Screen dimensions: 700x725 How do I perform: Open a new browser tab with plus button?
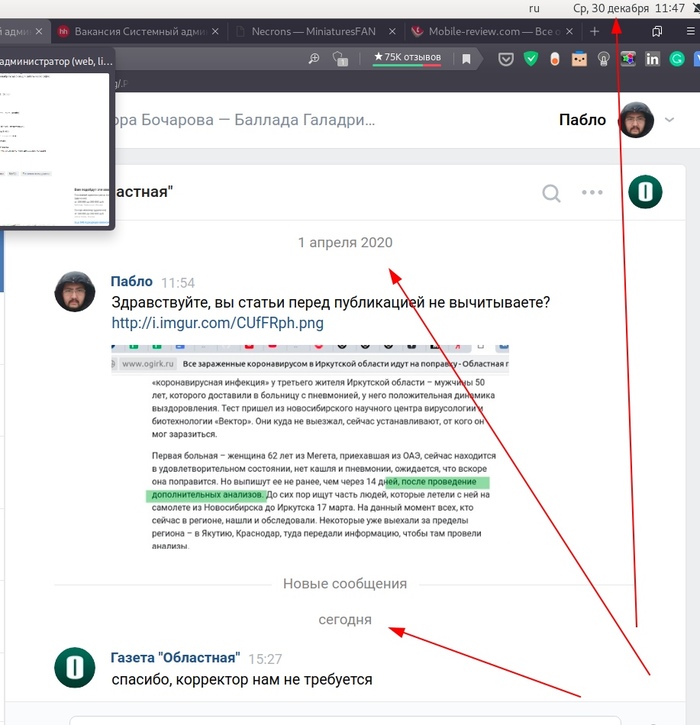(595, 31)
